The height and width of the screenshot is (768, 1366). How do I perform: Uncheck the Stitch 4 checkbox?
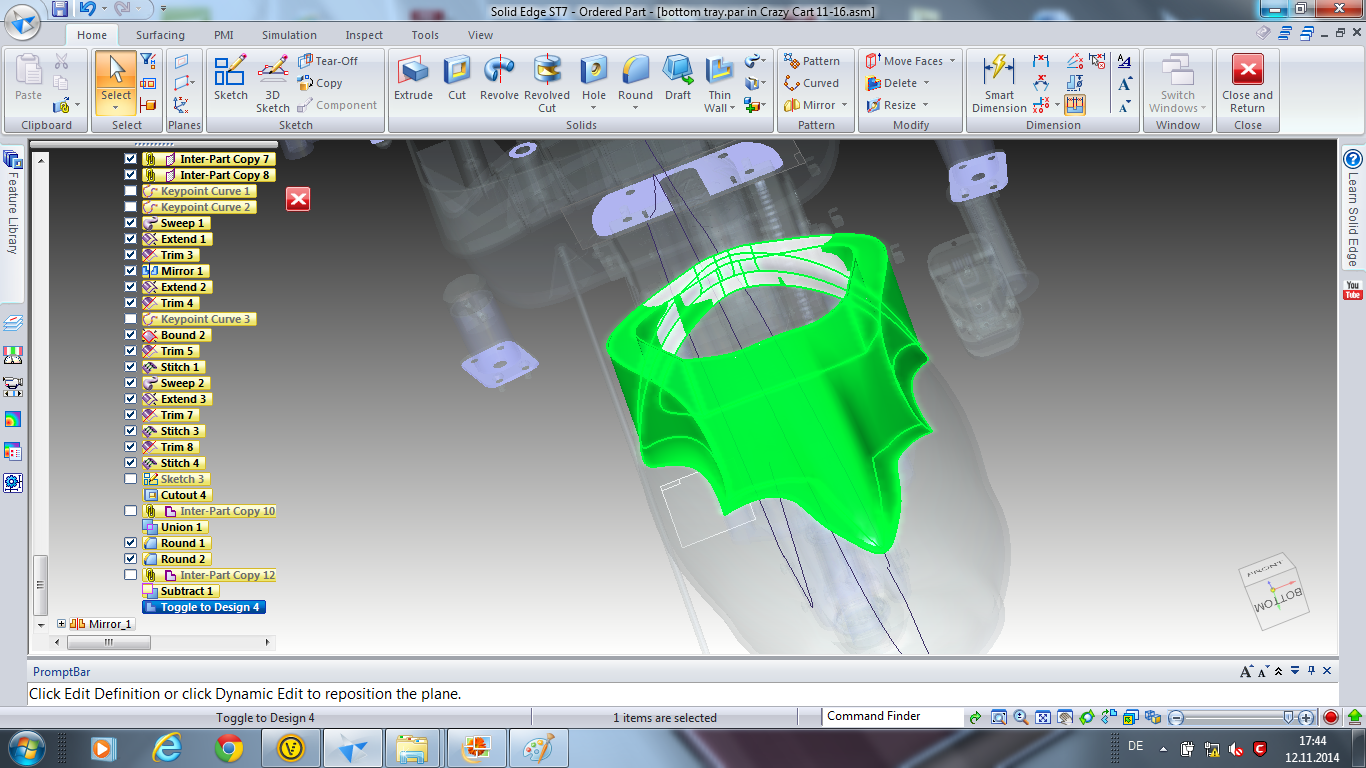pos(130,463)
